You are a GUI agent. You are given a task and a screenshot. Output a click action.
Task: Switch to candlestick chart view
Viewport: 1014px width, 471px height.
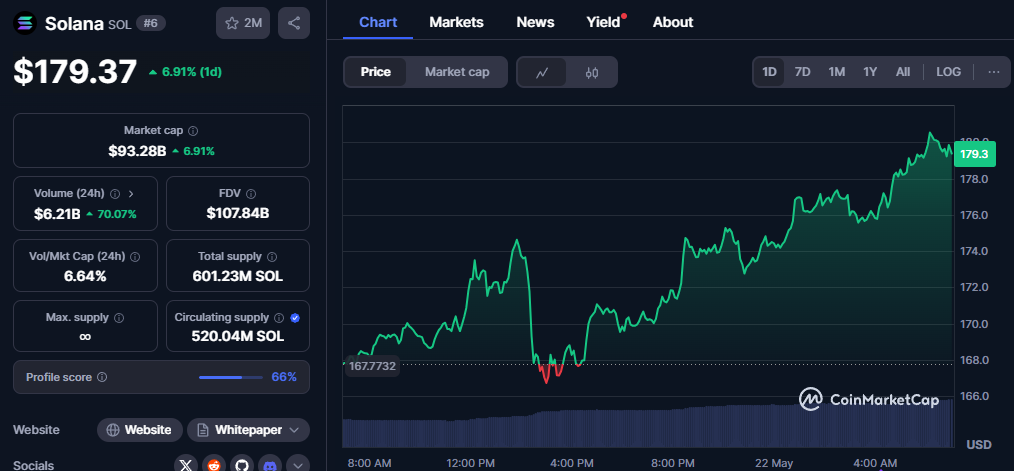[592, 72]
